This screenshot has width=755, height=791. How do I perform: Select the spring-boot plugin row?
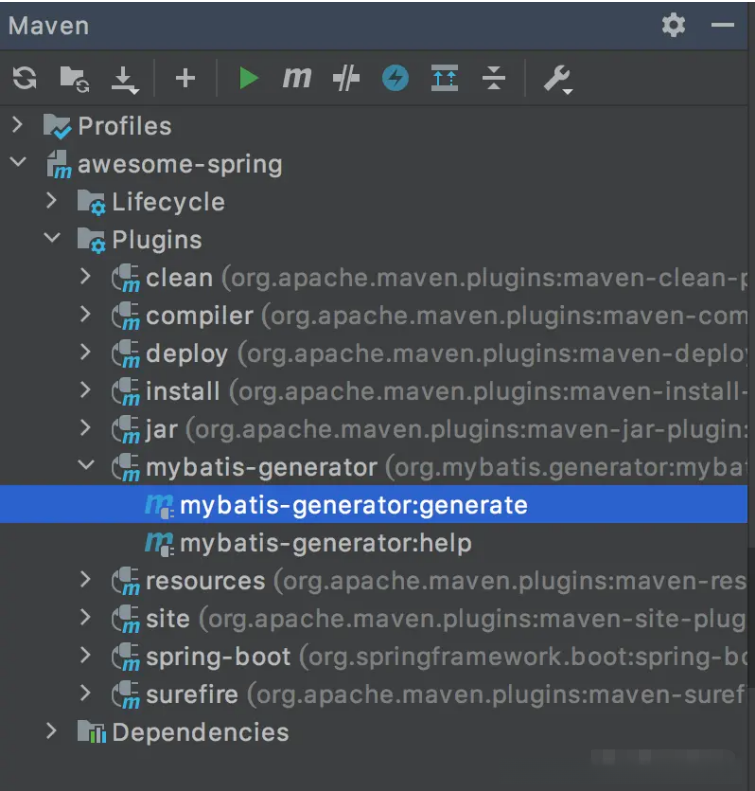click(x=374, y=656)
